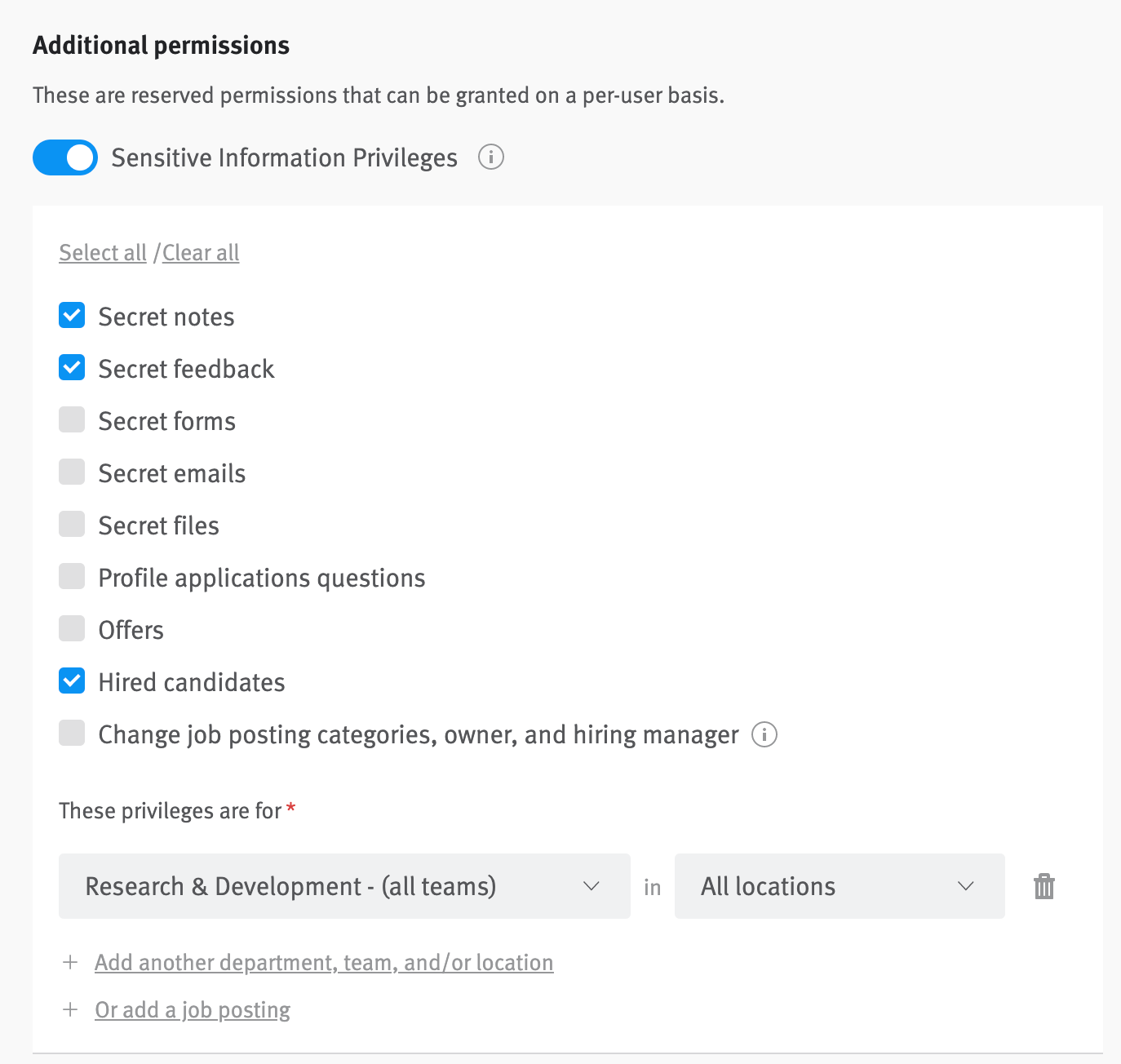This screenshot has height=1064, width=1121.
Task: Toggle off Sensitive Information Privileges
Action: coord(64,157)
